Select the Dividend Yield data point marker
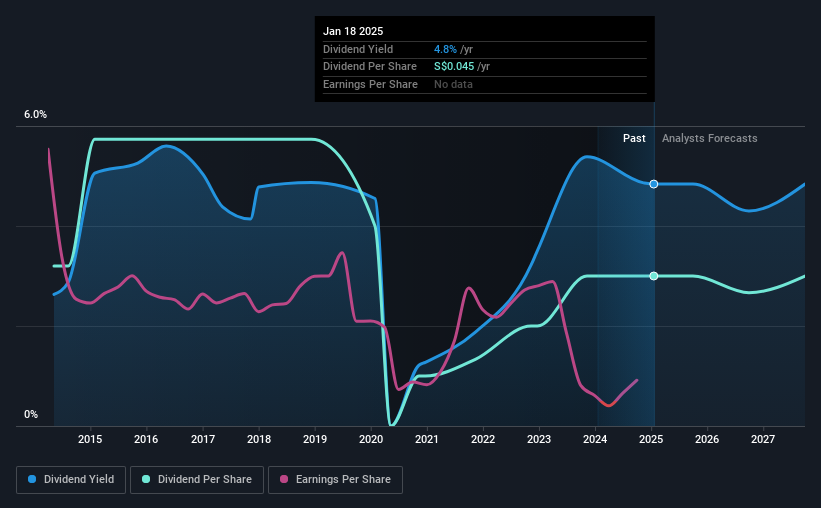Screen dimensions: 821x508 tap(653, 184)
